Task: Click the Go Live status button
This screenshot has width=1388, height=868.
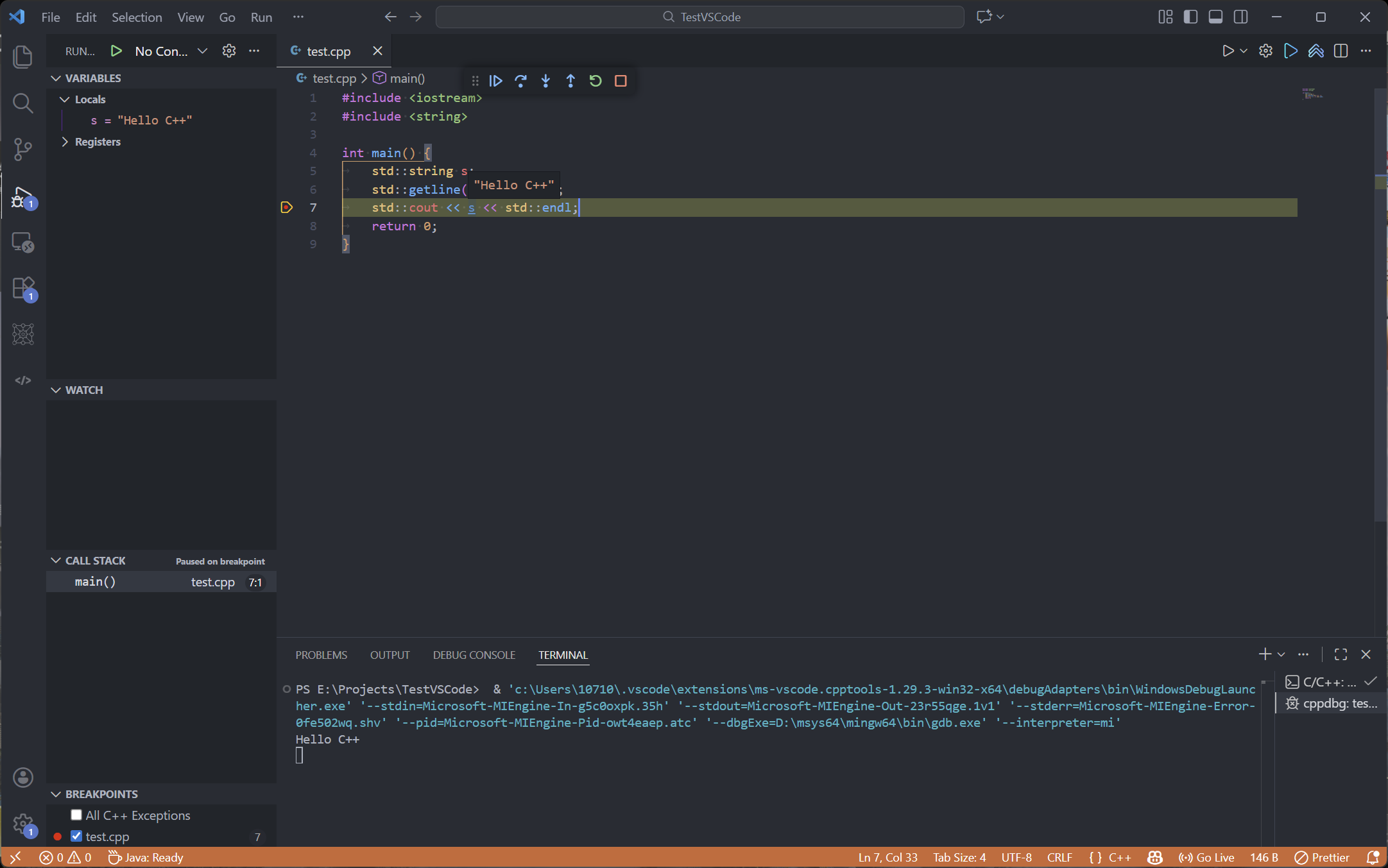Action: tap(1206, 857)
